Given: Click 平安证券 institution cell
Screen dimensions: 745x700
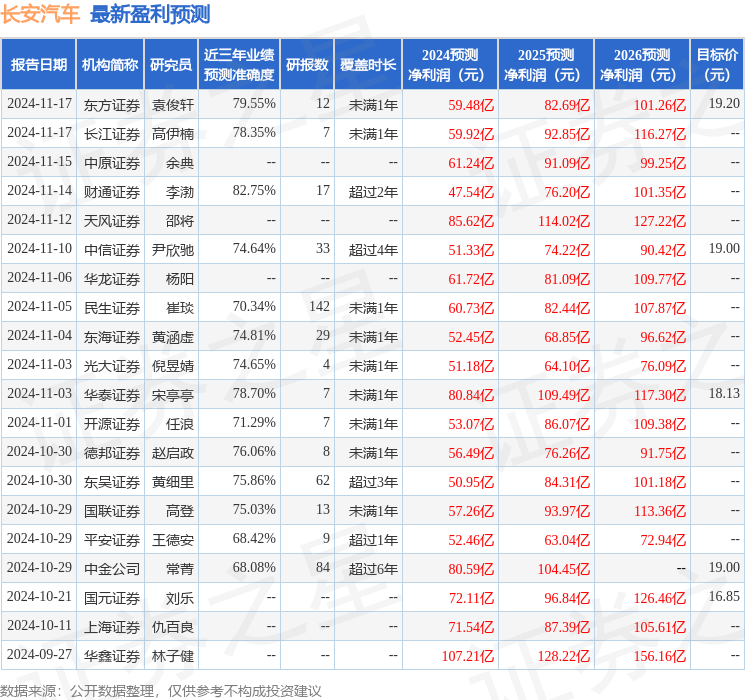Looking at the screenshot, I should 112,540.
